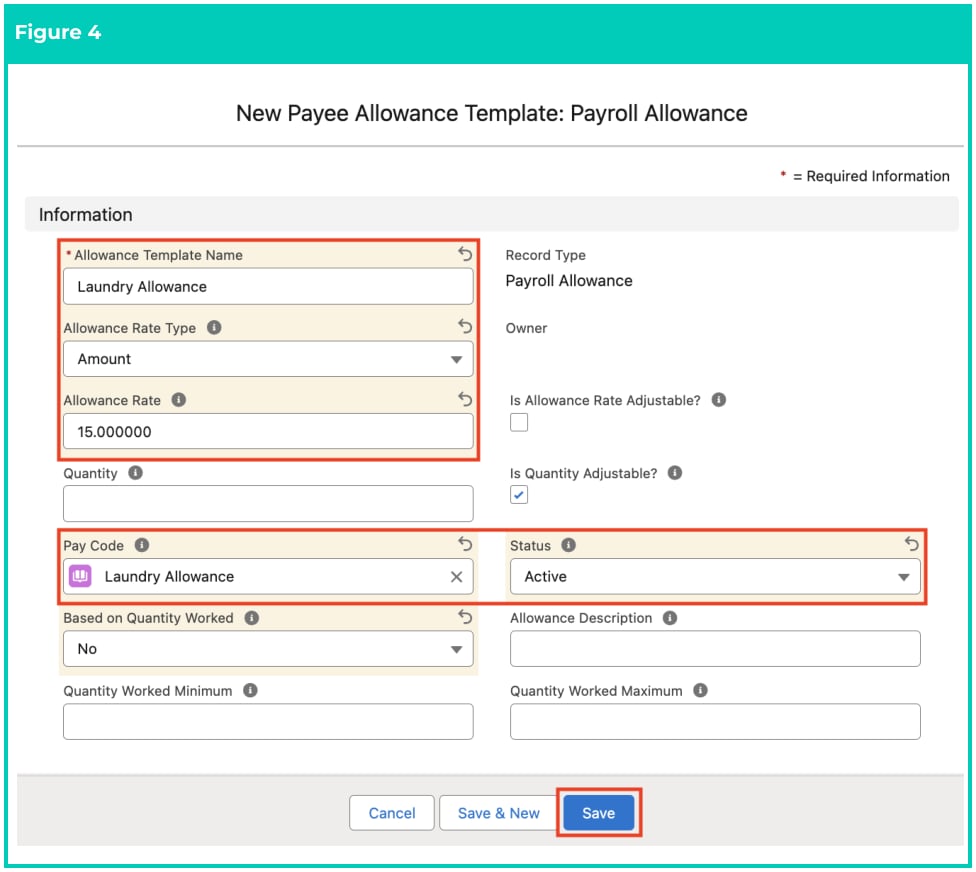976x872 pixels.
Task: Undo changes to Allowance Template Name
Action: click(x=465, y=254)
